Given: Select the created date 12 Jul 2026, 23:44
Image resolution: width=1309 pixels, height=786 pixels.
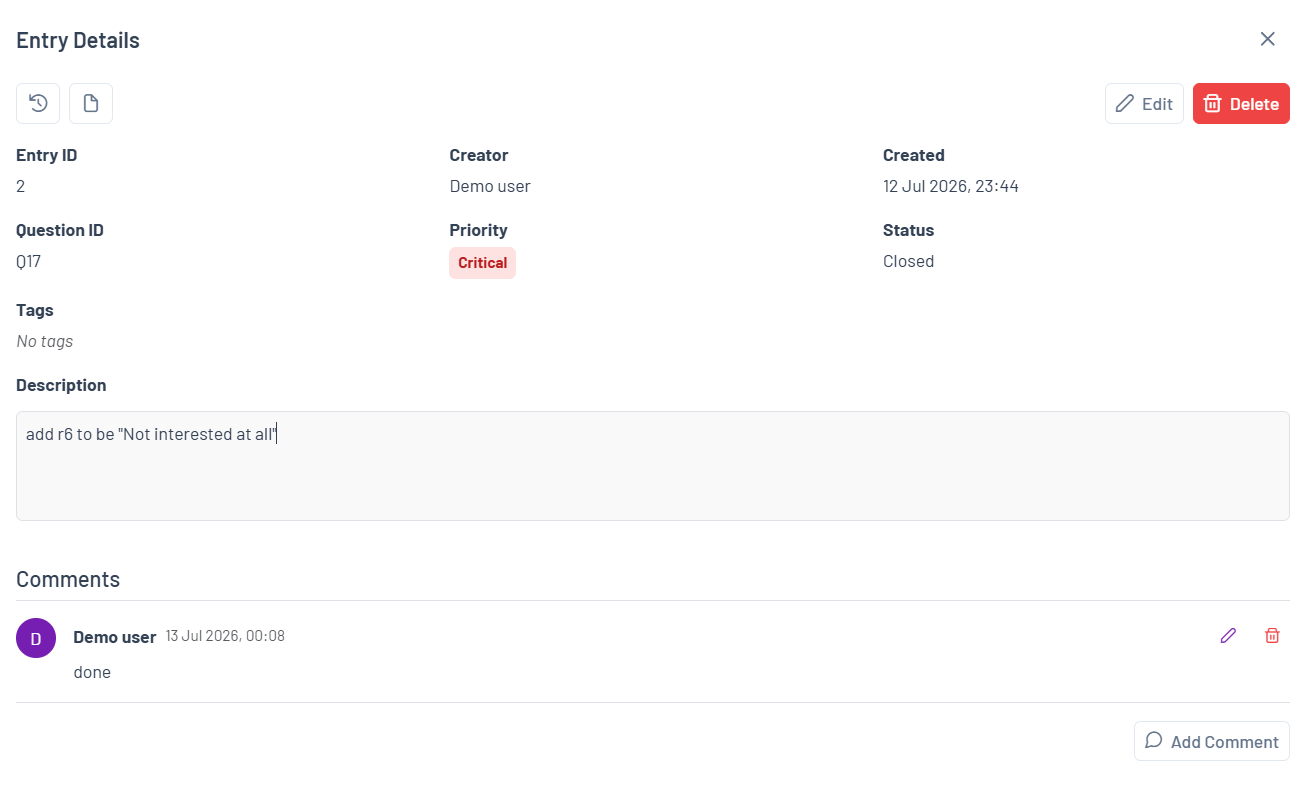Looking at the screenshot, I should click(x=951, y=186).
